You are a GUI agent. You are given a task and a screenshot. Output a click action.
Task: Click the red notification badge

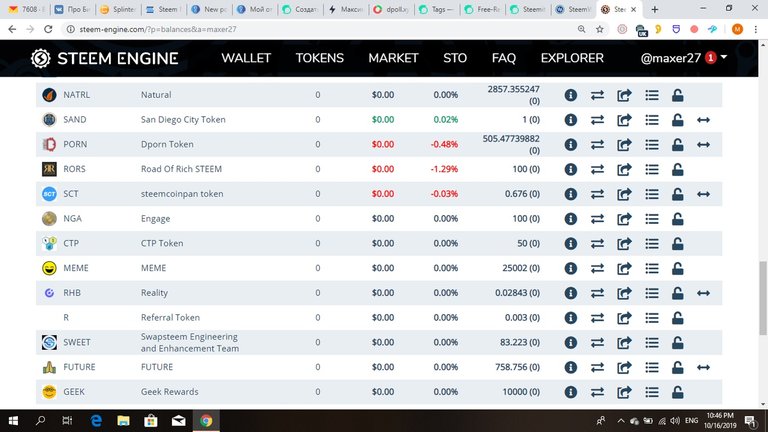(x=710, y=58)
